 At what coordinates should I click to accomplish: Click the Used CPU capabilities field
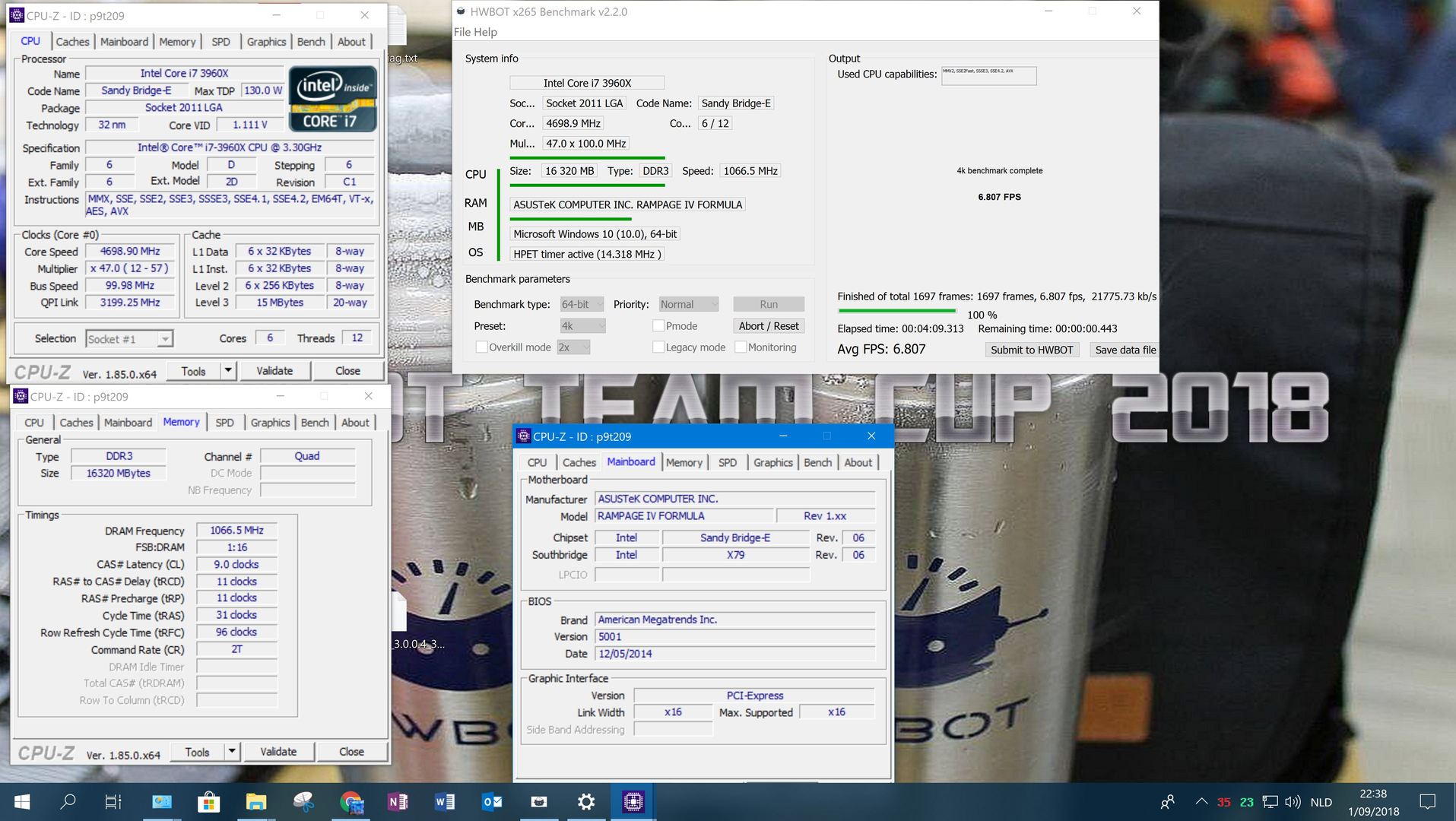(988, 76)
